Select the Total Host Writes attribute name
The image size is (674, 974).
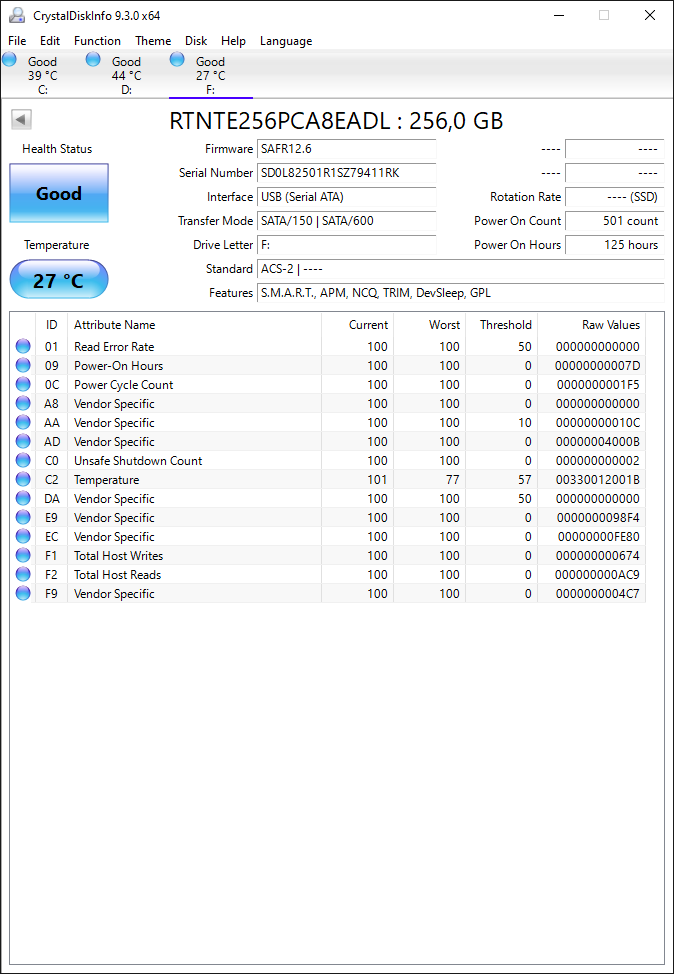pyautogui.click(x=118, y=555)
